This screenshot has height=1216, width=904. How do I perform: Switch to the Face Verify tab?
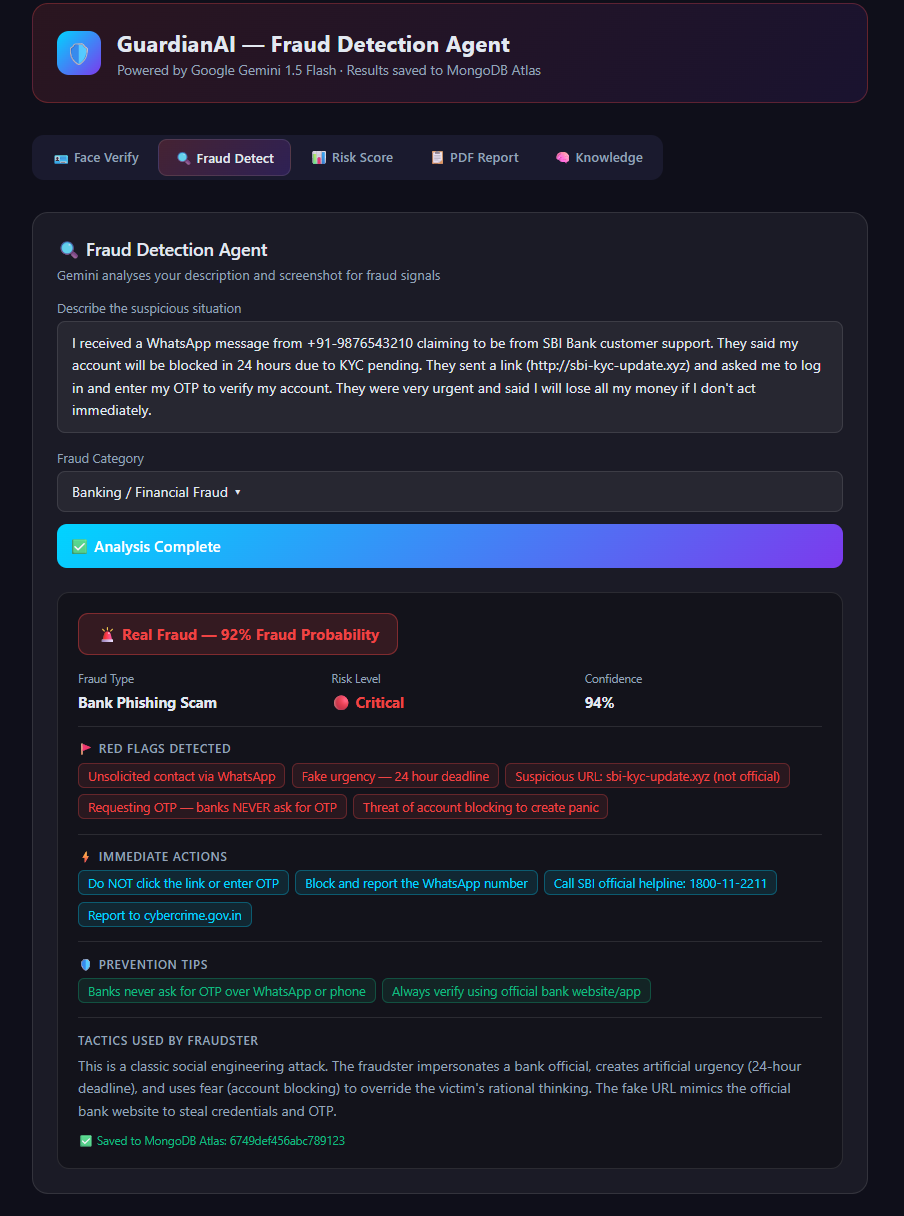pyautogui.click(x=96, y=158)
